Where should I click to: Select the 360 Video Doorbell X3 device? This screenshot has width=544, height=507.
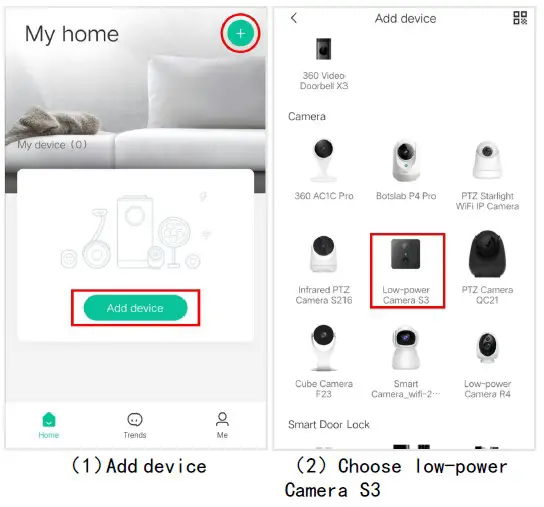[x=324, y=64]
